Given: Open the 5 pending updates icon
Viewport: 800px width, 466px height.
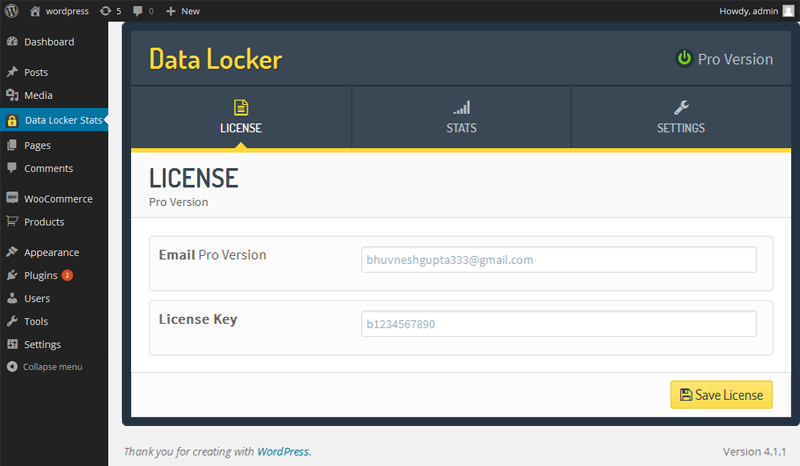Looking at the screenshot, I should [111, 11].
